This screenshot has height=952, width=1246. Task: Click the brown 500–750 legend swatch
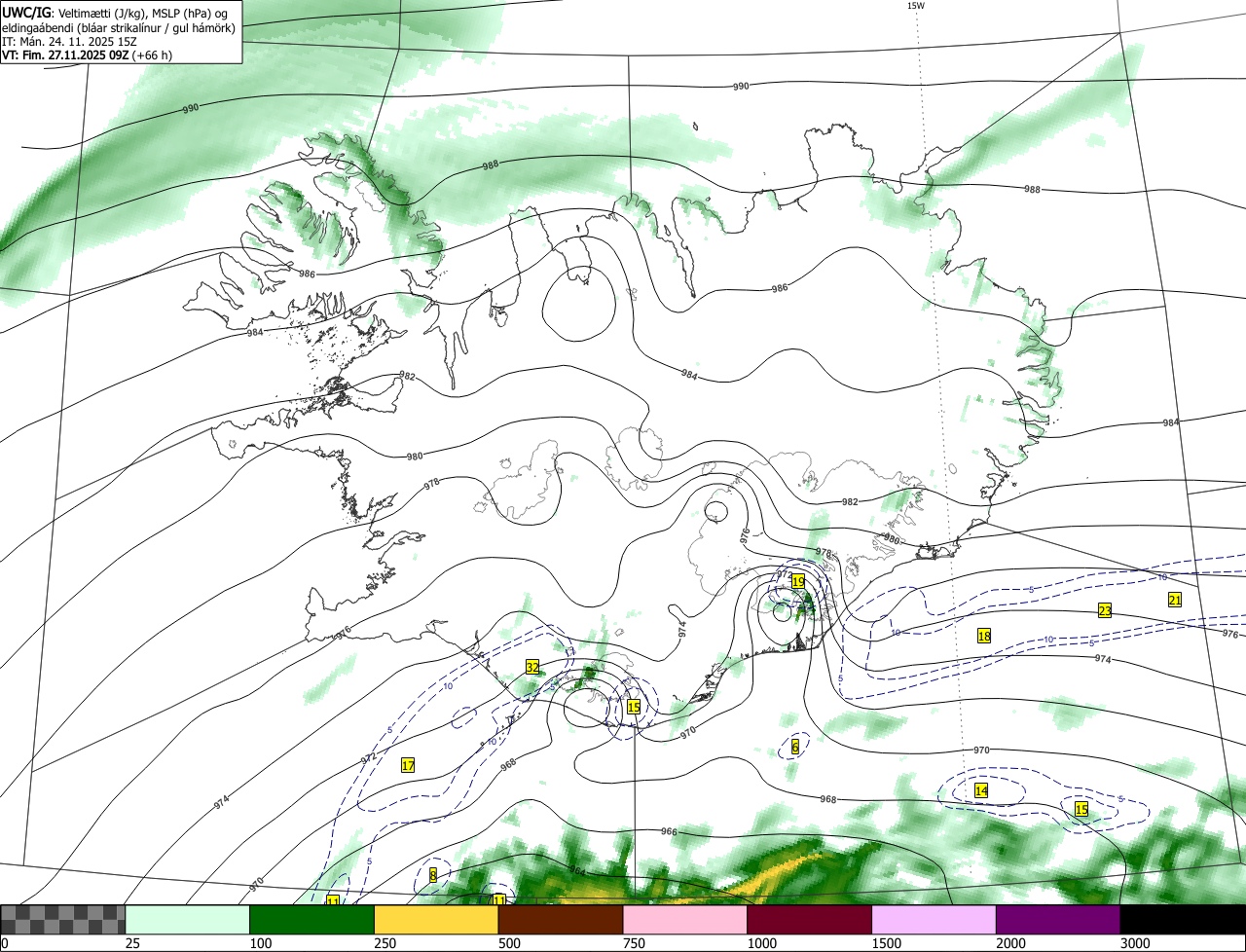(x=561, y=920)
